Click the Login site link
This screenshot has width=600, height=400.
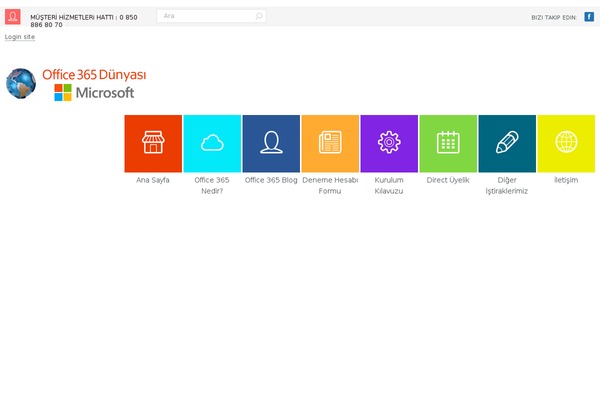[x=20, y=37]
